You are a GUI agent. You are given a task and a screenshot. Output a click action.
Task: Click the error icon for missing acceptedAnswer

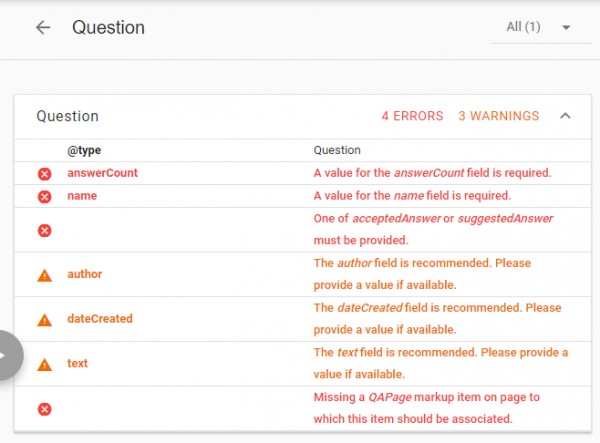pos(44,230)
